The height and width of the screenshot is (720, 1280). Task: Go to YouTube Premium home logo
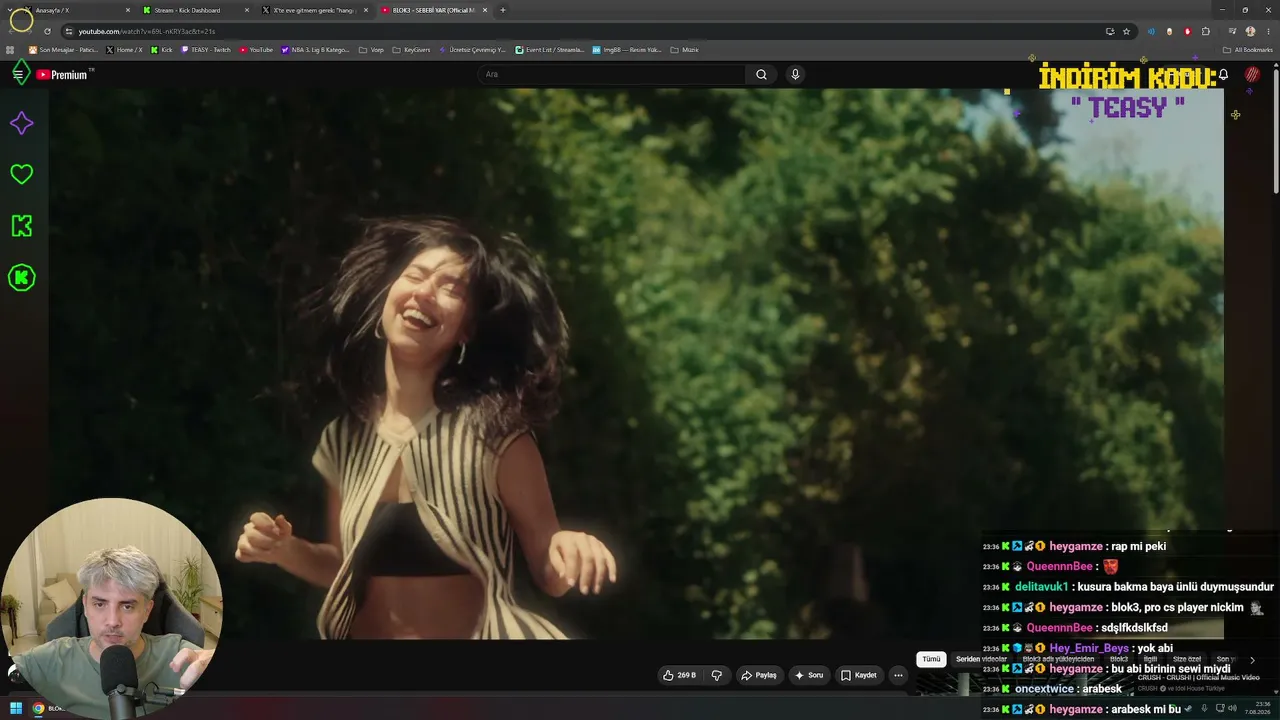pyautogui.click(x=62, y=74)
